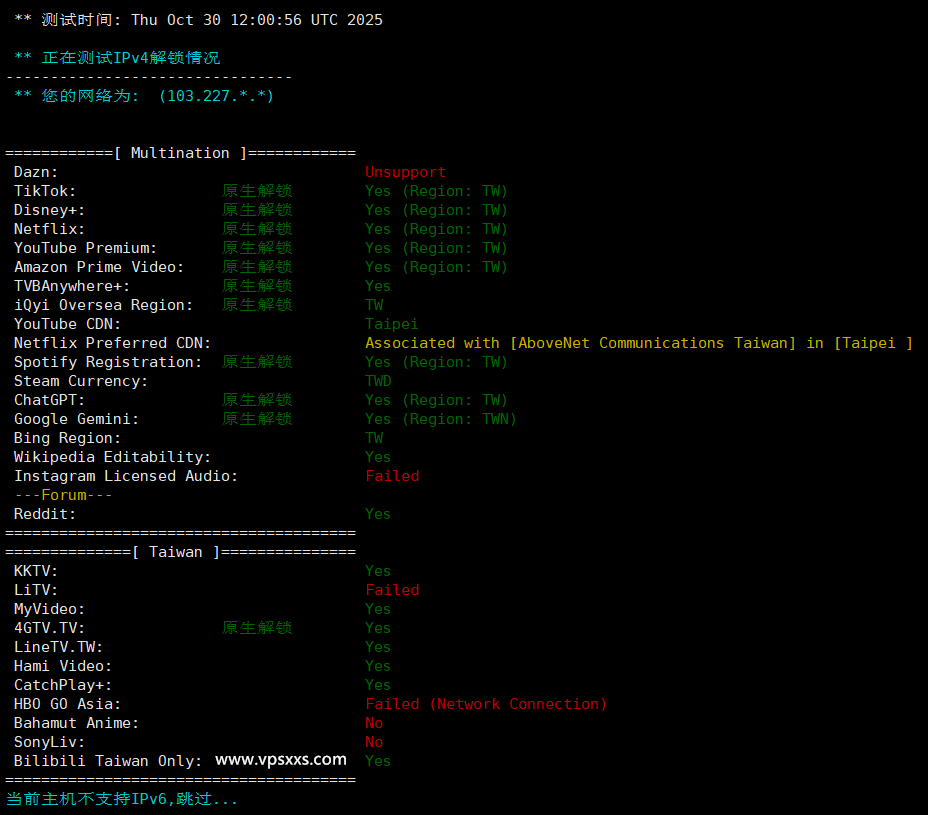Select the Netflix Preferred CDN label
This screenshot has height=815, width=928.
point(112,343)
